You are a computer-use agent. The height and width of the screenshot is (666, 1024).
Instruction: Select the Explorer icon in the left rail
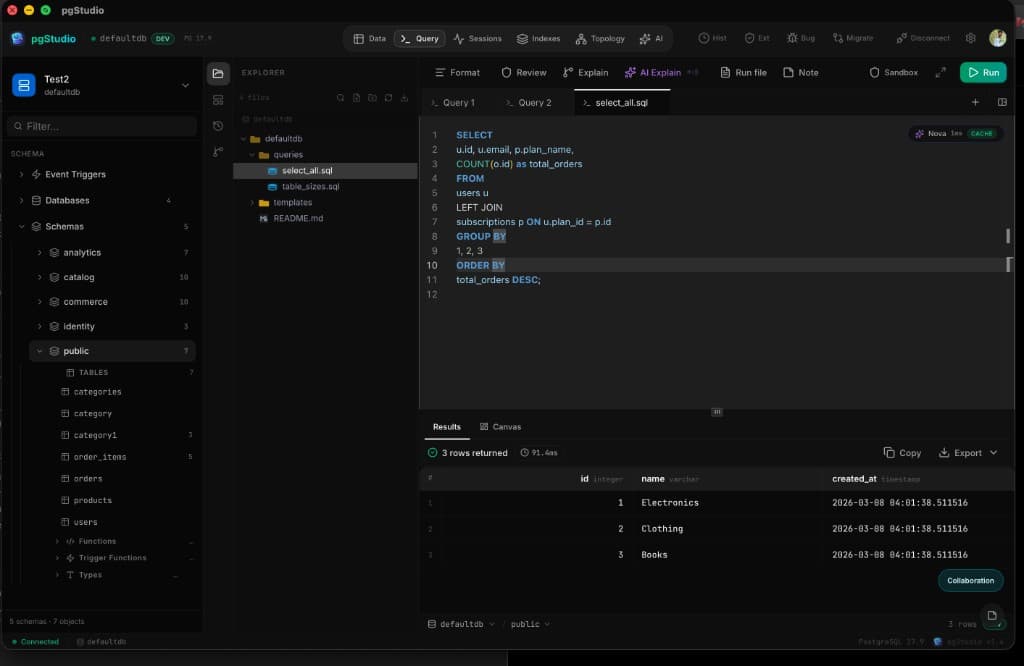[217, 72]
